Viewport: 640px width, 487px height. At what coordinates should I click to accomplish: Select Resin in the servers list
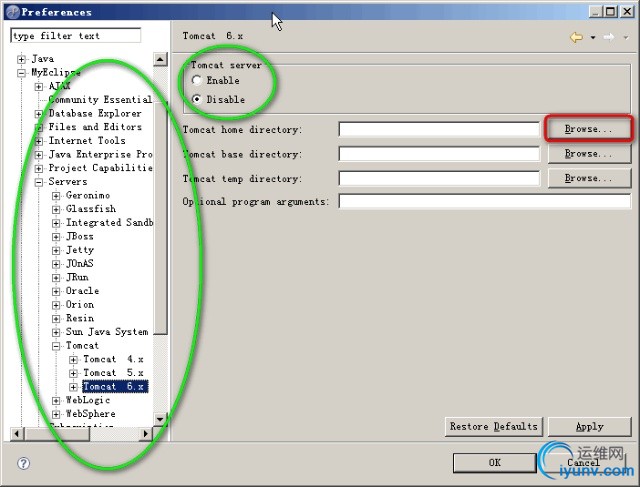click(x=80, y=318)
